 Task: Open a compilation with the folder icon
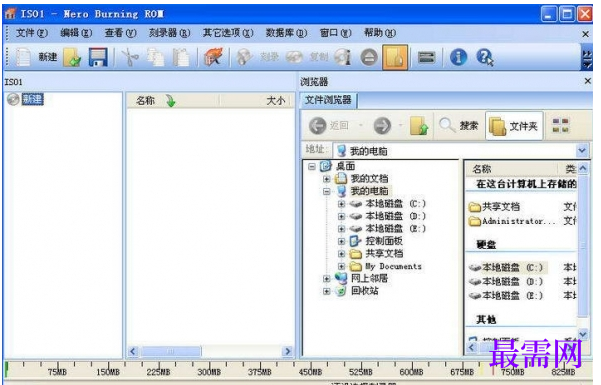click(x=72, y=58)
